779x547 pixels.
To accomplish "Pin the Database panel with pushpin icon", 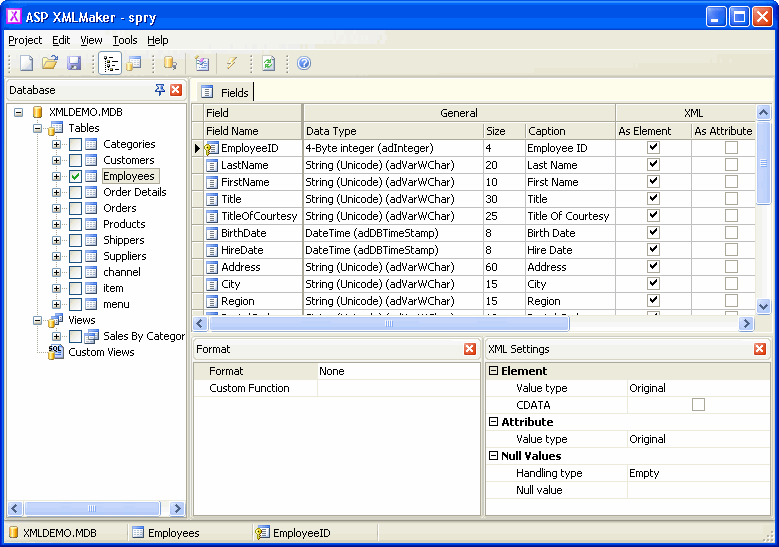I will click(160, 90).
